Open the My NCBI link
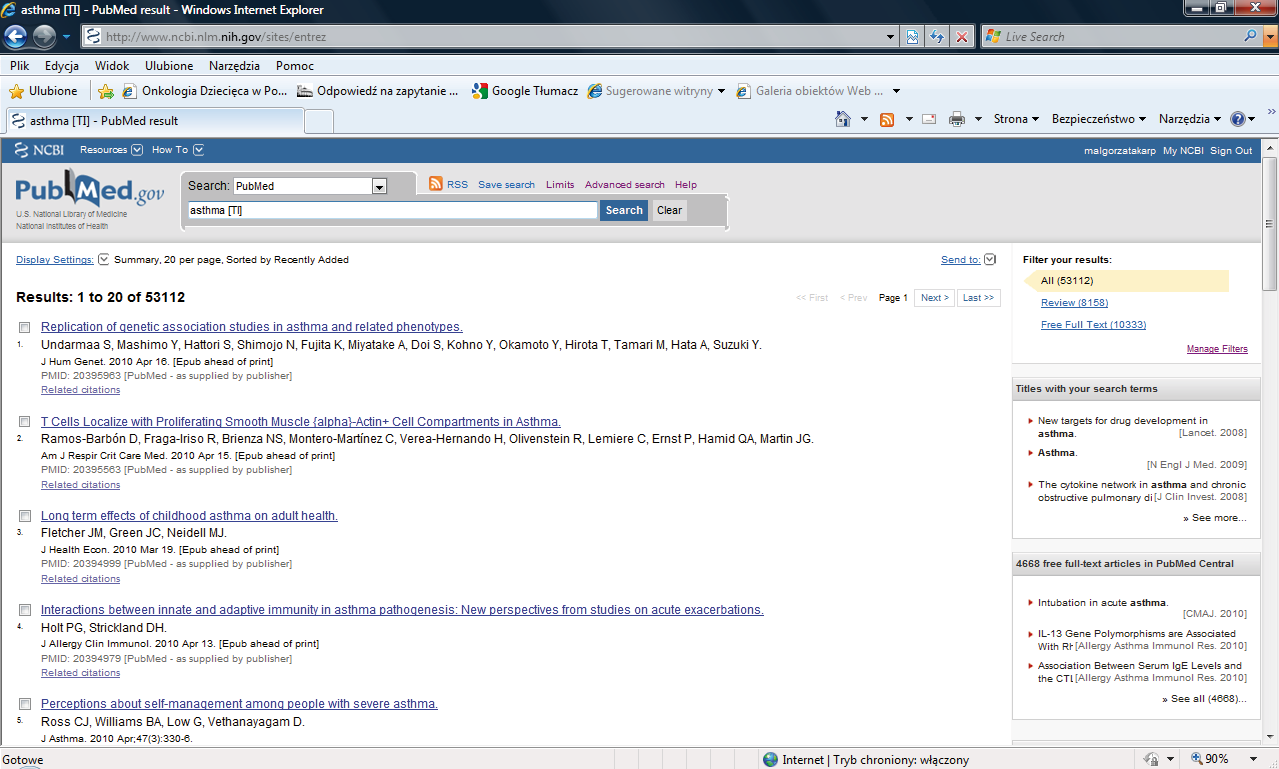 click(x=1183, y=151)
